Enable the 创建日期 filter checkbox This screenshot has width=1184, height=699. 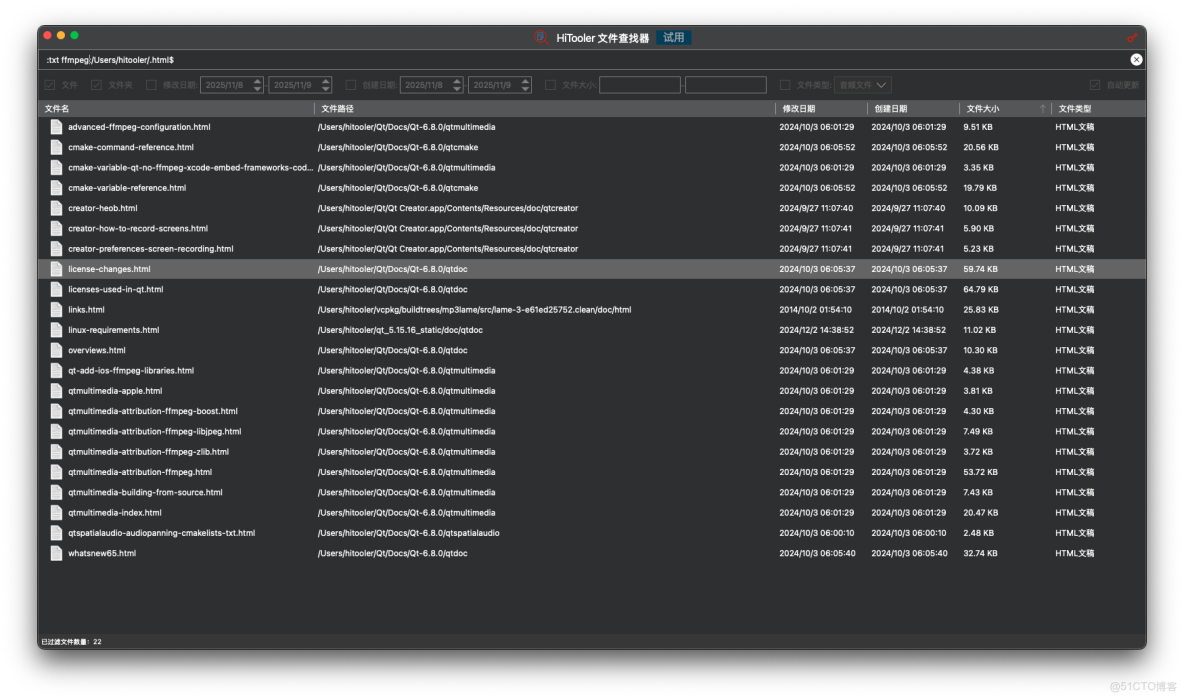(x=350, y=85)
